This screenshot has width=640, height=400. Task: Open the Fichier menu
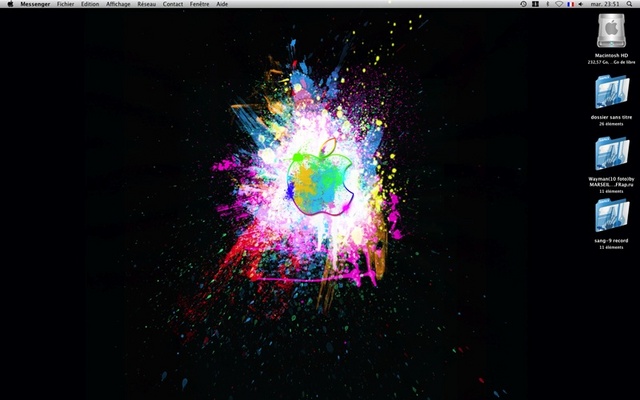click(65, 4)
